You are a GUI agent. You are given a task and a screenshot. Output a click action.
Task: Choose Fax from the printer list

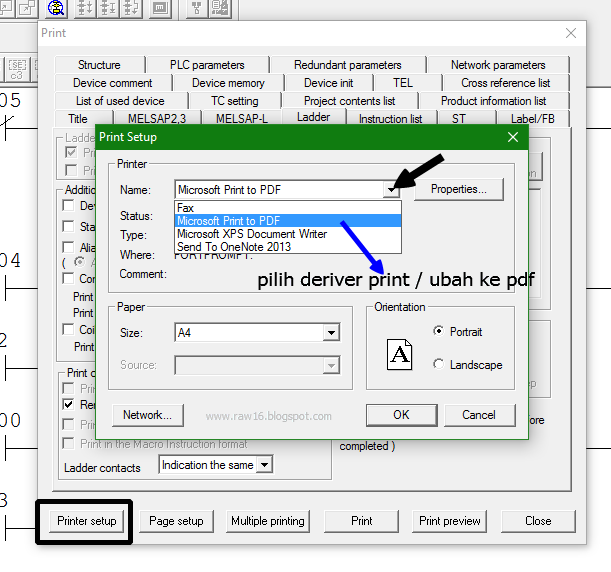pos(288,208)
